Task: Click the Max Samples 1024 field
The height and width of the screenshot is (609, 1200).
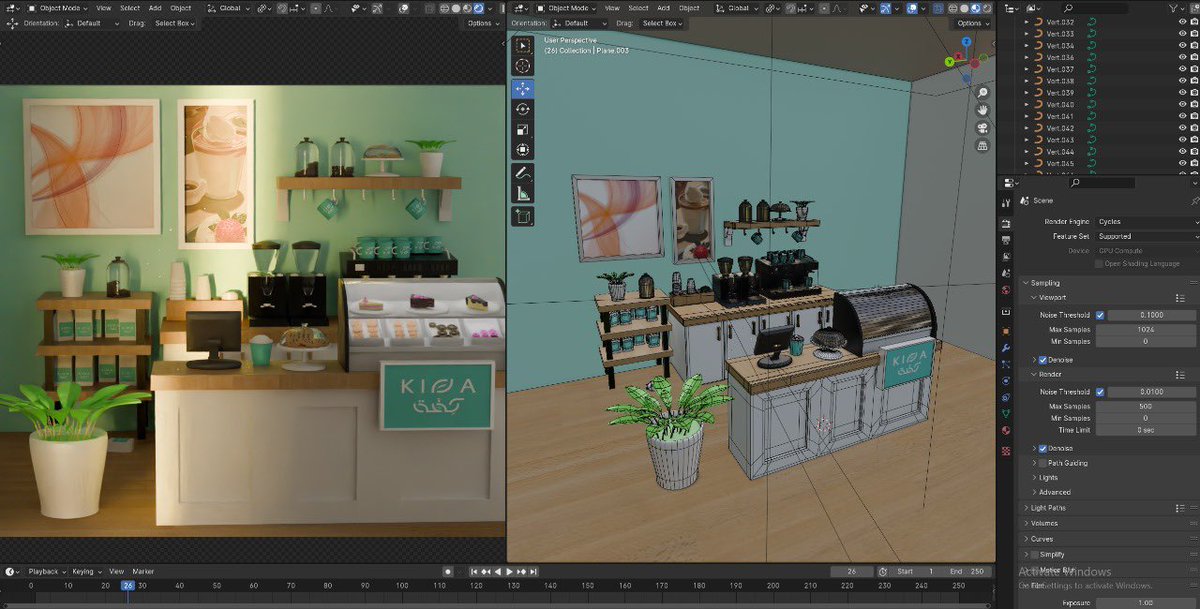Action: point(1145,329)
